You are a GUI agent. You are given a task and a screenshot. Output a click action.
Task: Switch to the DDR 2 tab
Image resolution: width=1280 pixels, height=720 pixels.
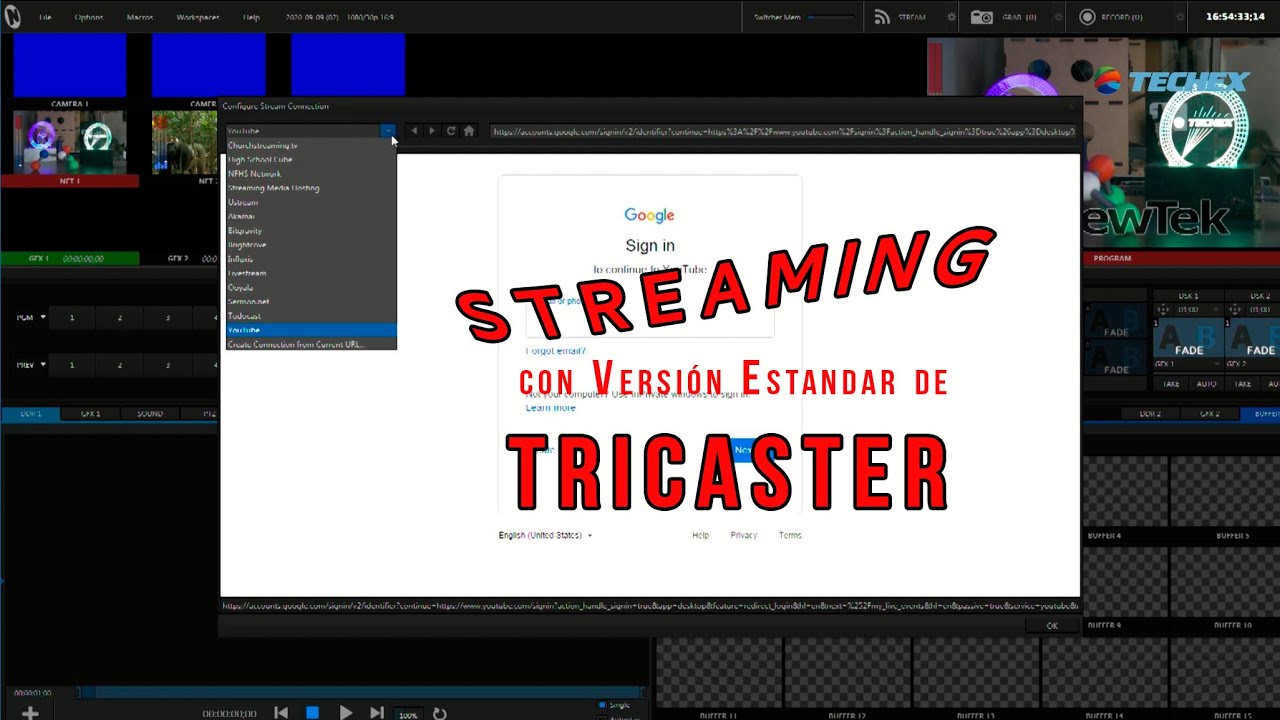tap(1150, 413)
